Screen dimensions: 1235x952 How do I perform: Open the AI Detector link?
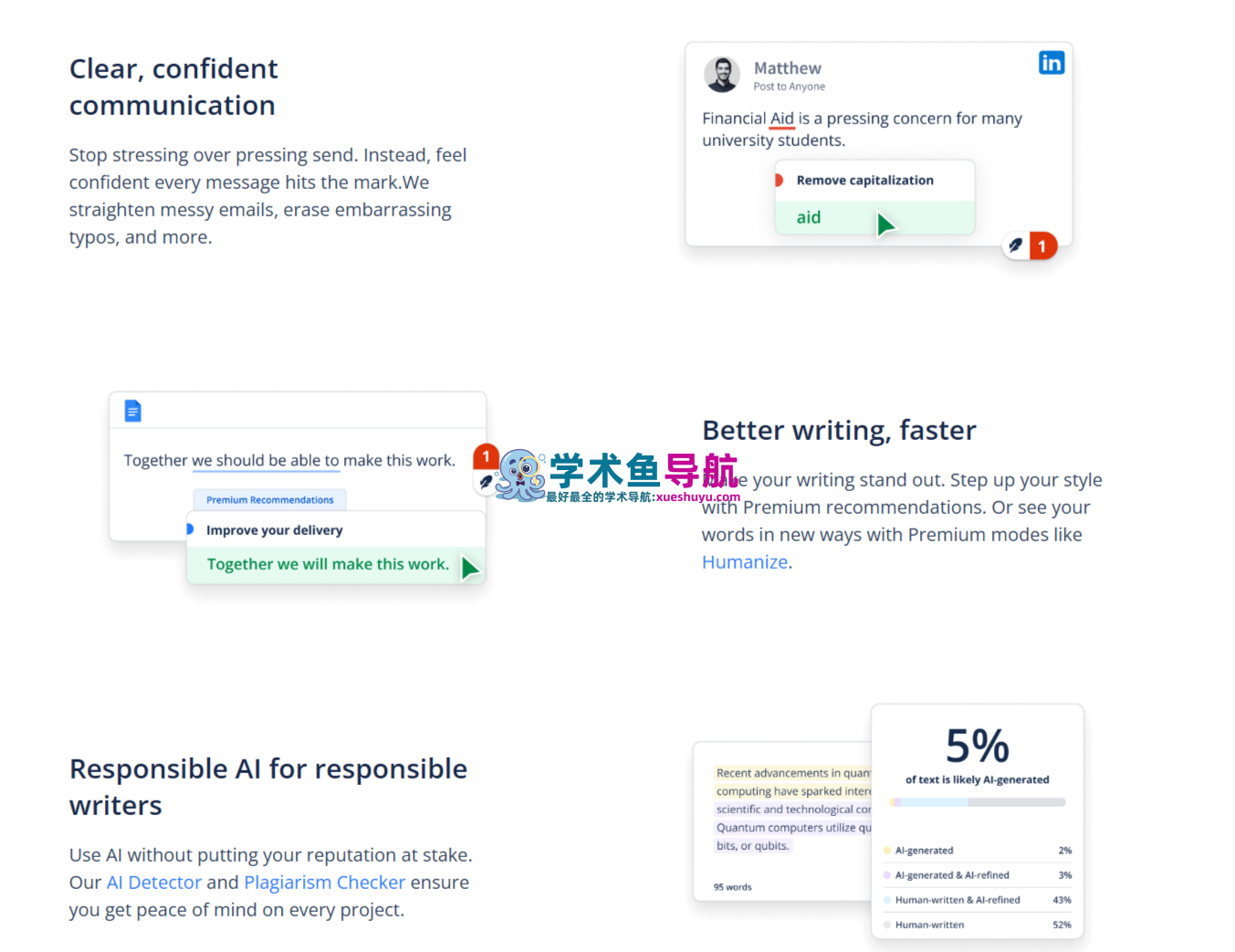point(153,883)
